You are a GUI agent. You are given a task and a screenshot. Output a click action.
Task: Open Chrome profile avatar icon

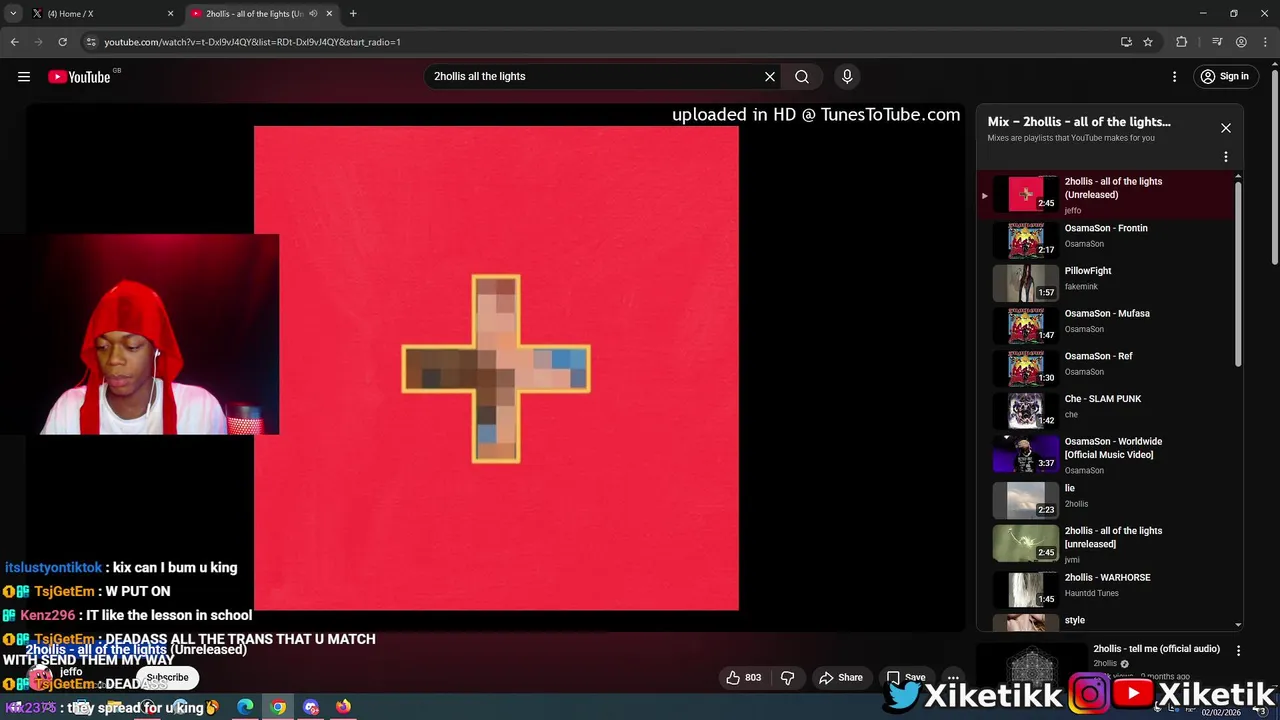coord(1241,42)
